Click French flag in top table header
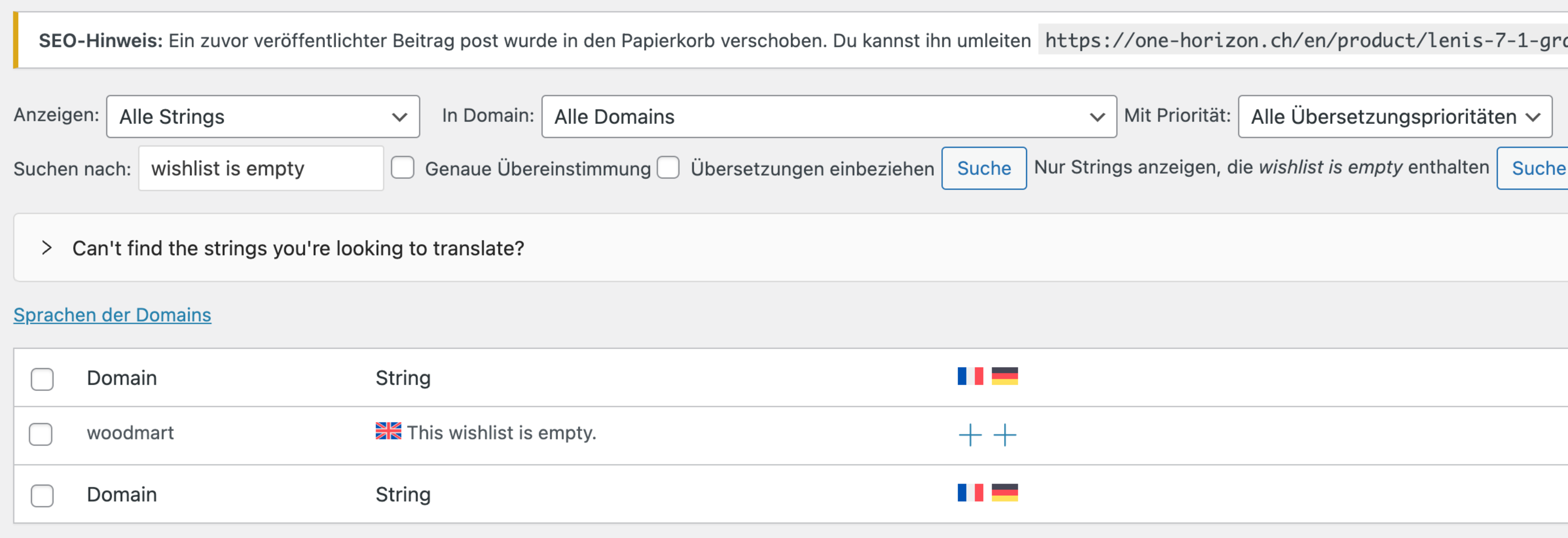The image size is (1568, 538). pos(970,376)
